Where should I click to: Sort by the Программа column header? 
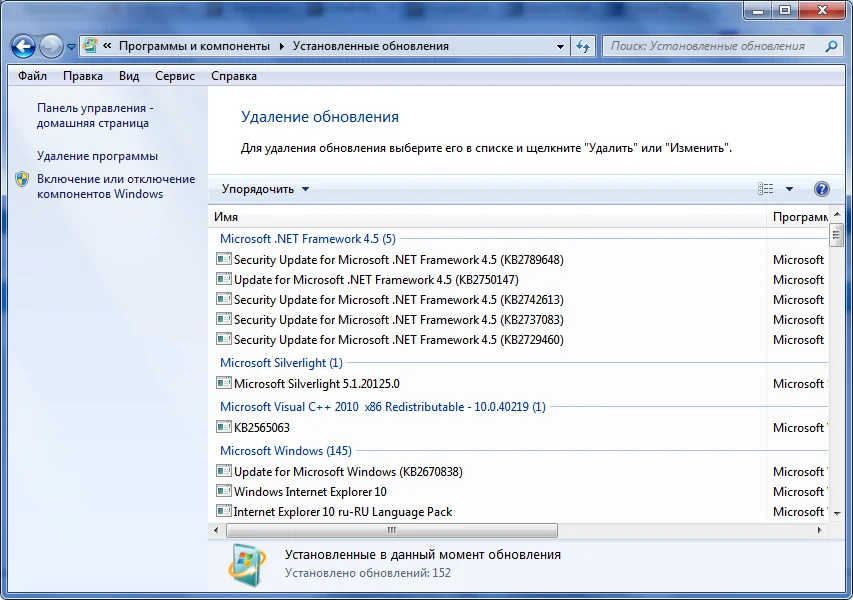pyautogui.click(x=798, y=217)
